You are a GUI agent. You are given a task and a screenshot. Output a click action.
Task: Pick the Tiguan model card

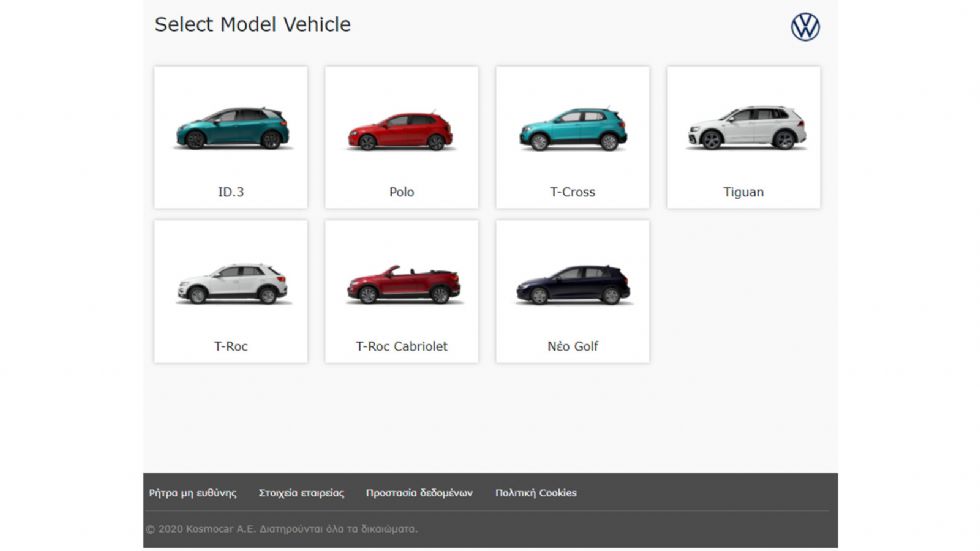(743, 137)
